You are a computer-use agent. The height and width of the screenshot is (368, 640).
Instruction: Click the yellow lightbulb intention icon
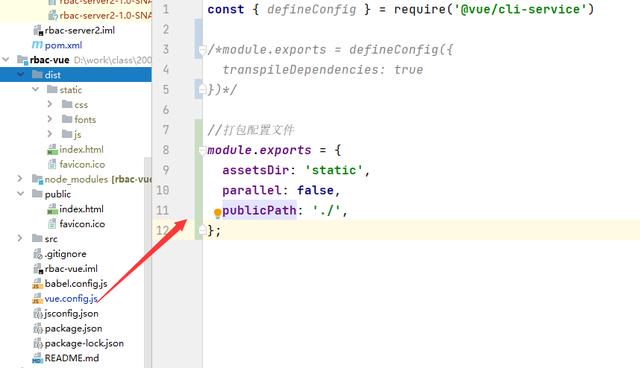[x=218, y=213]
